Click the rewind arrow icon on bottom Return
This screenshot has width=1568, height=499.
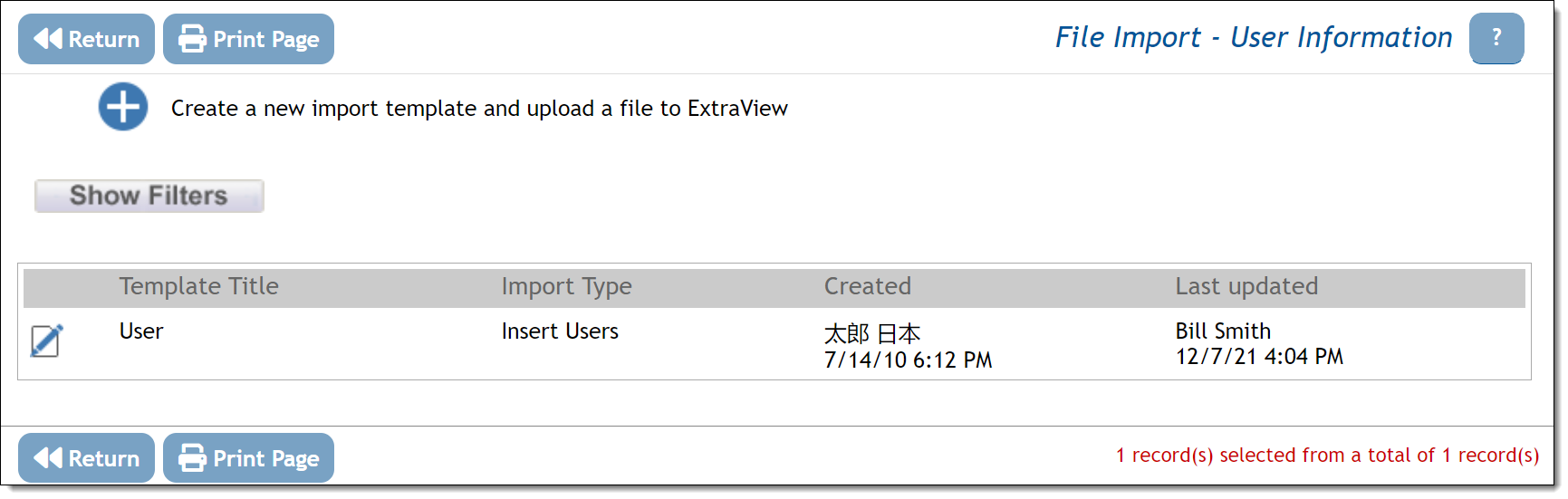48,458
